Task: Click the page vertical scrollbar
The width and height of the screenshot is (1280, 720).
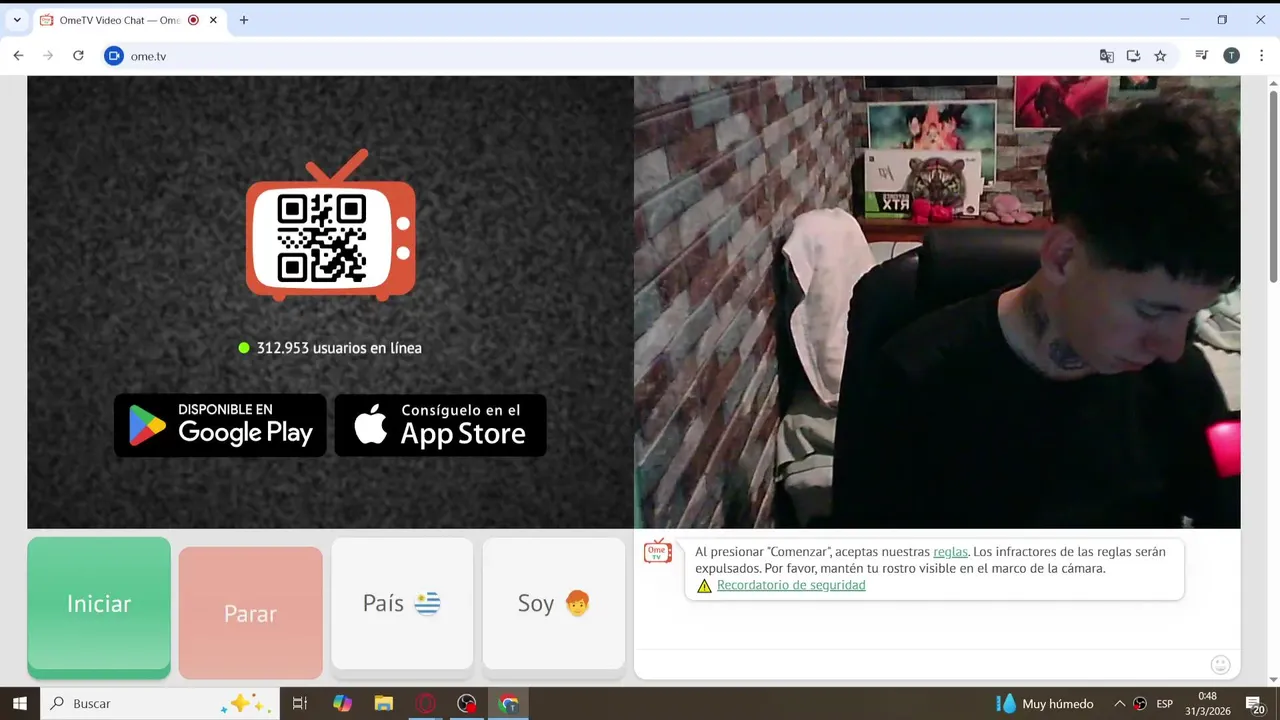Action: coord(1273,185)
